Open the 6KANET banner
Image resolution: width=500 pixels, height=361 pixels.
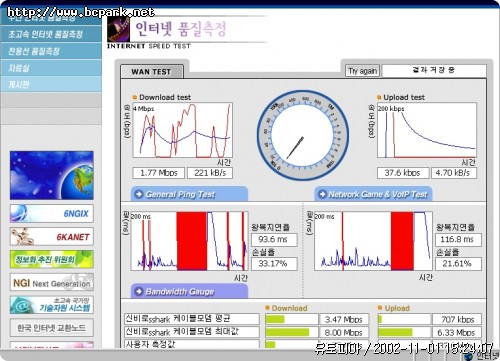[x=52, y=237]
